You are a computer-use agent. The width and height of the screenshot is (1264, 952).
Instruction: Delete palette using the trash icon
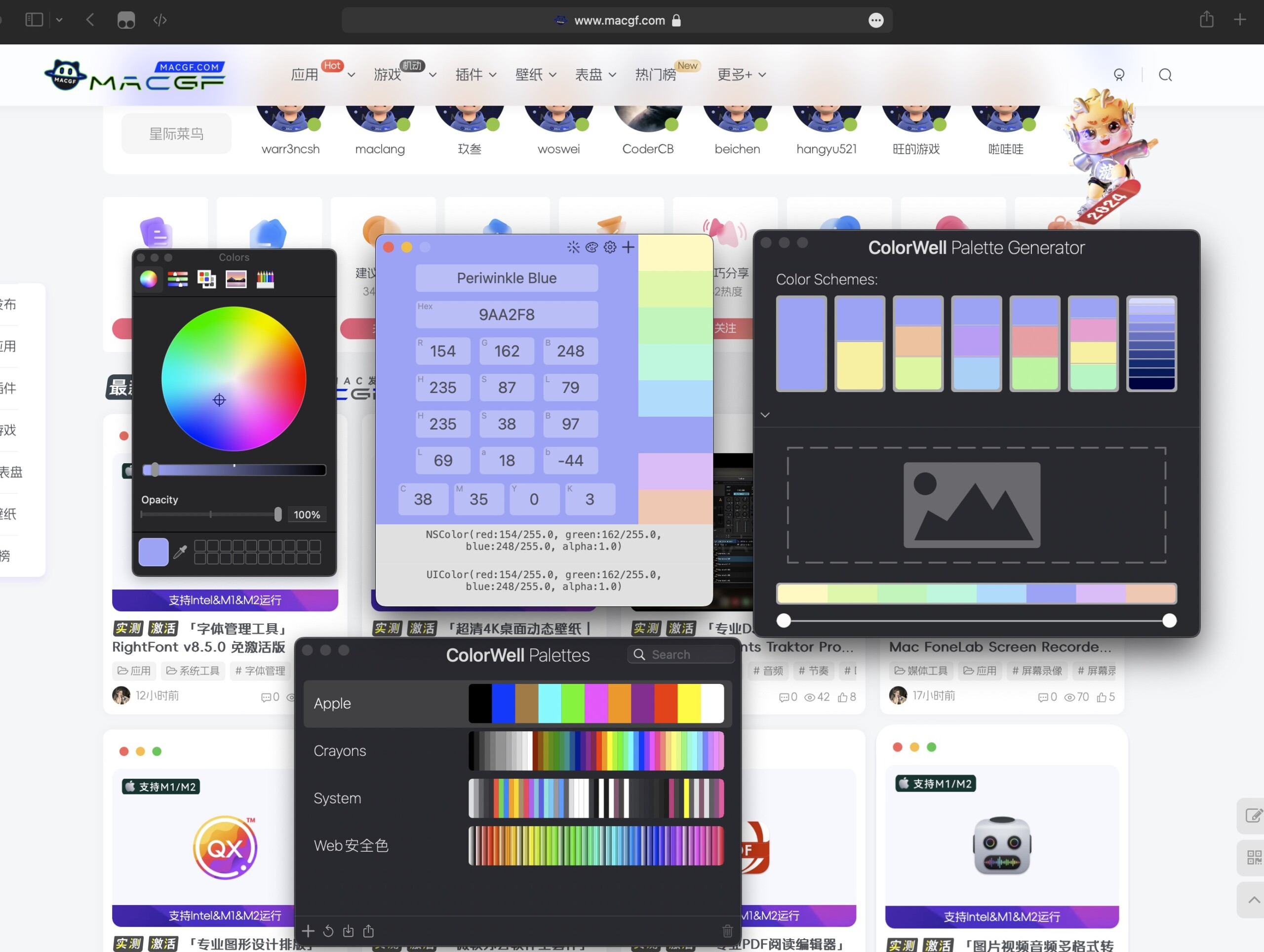[x=727, y=931]
